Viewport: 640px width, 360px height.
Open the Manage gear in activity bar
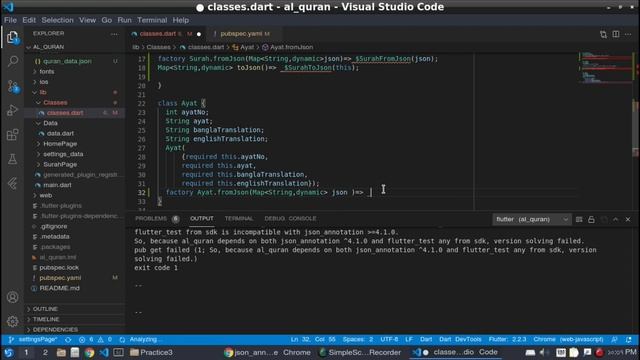12,321
